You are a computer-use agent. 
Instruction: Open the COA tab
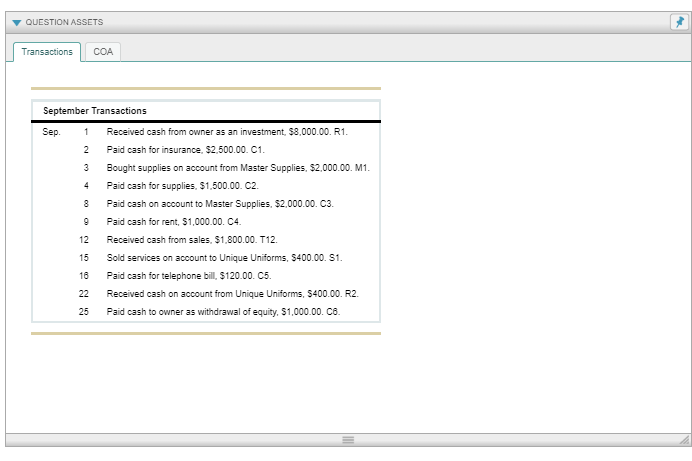pos(103,52)
